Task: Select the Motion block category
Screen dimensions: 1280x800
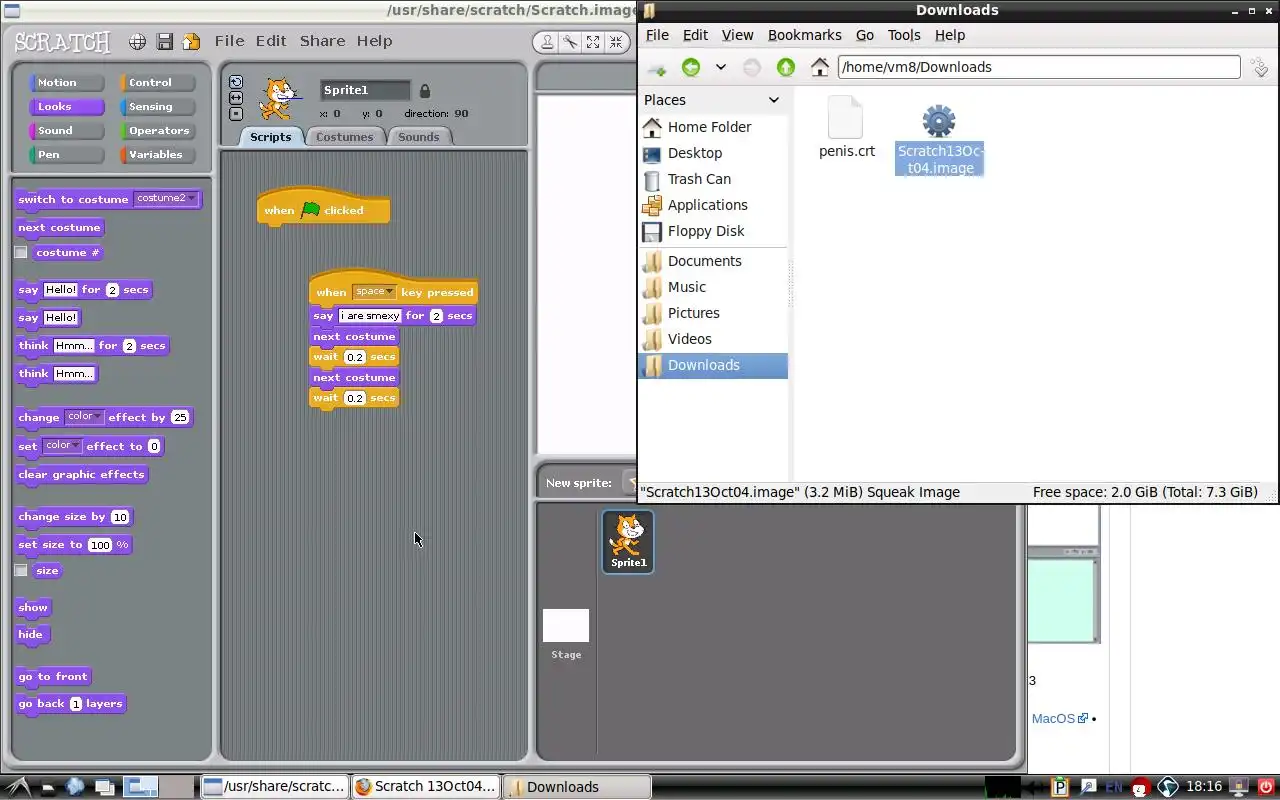Action: tap(67, 83)
